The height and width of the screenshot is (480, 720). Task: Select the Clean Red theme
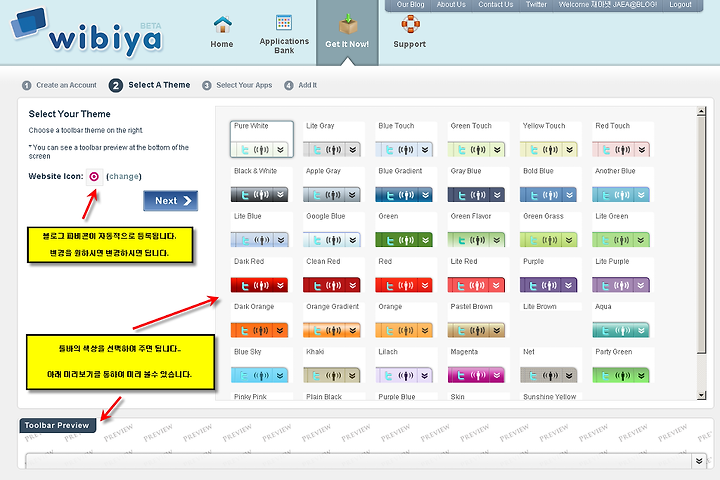pyautogui.click(x=333, y=275)
